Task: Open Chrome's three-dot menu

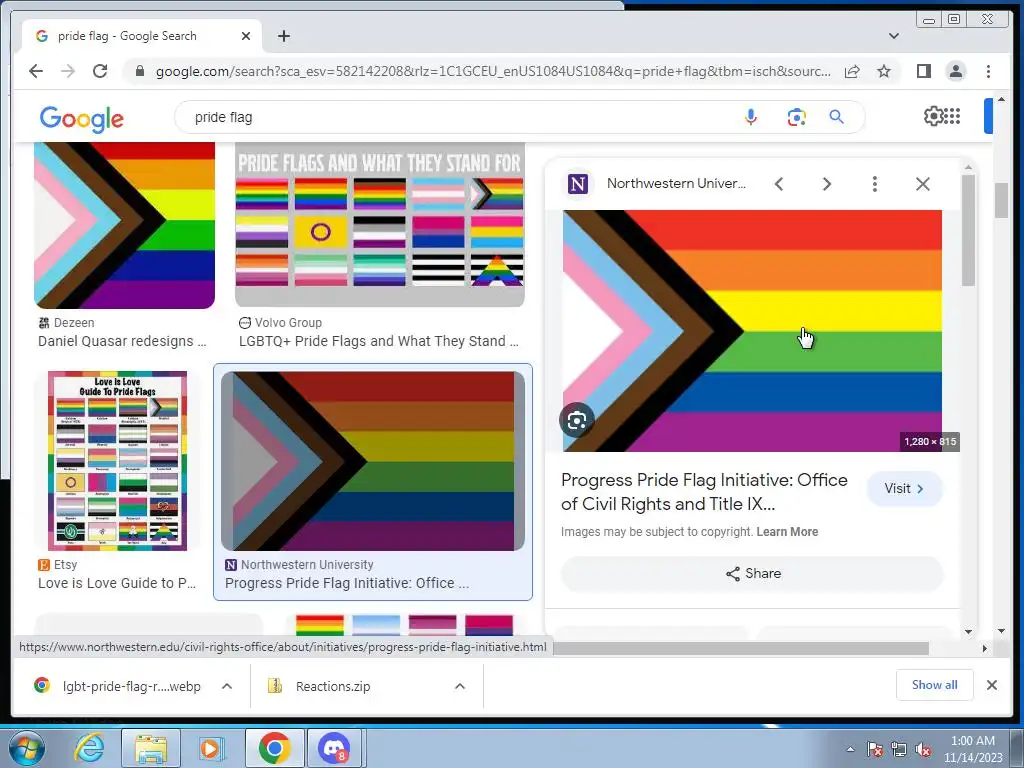Action: pyautogui.click(x=988, y=71)
